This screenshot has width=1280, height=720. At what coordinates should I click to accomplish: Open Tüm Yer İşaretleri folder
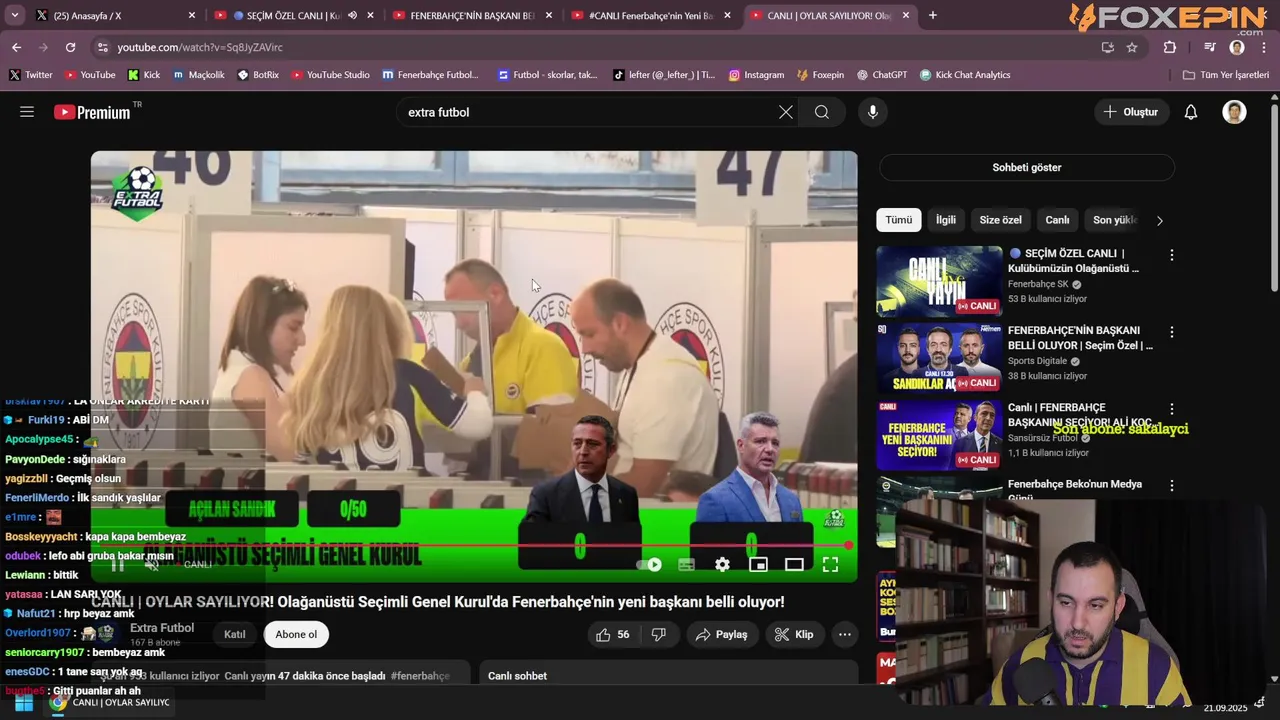1226,75
